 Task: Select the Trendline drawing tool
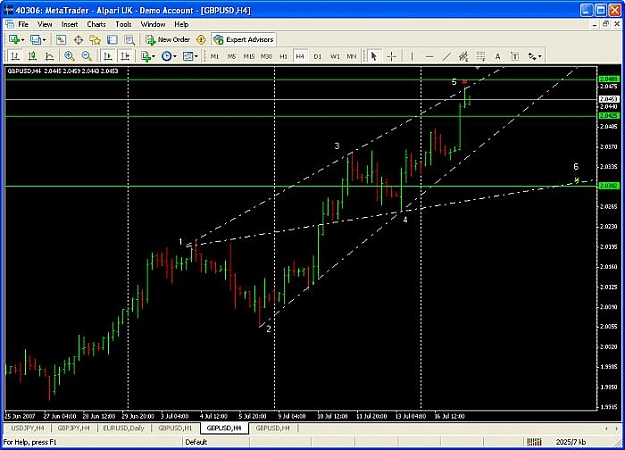[446, 56]
